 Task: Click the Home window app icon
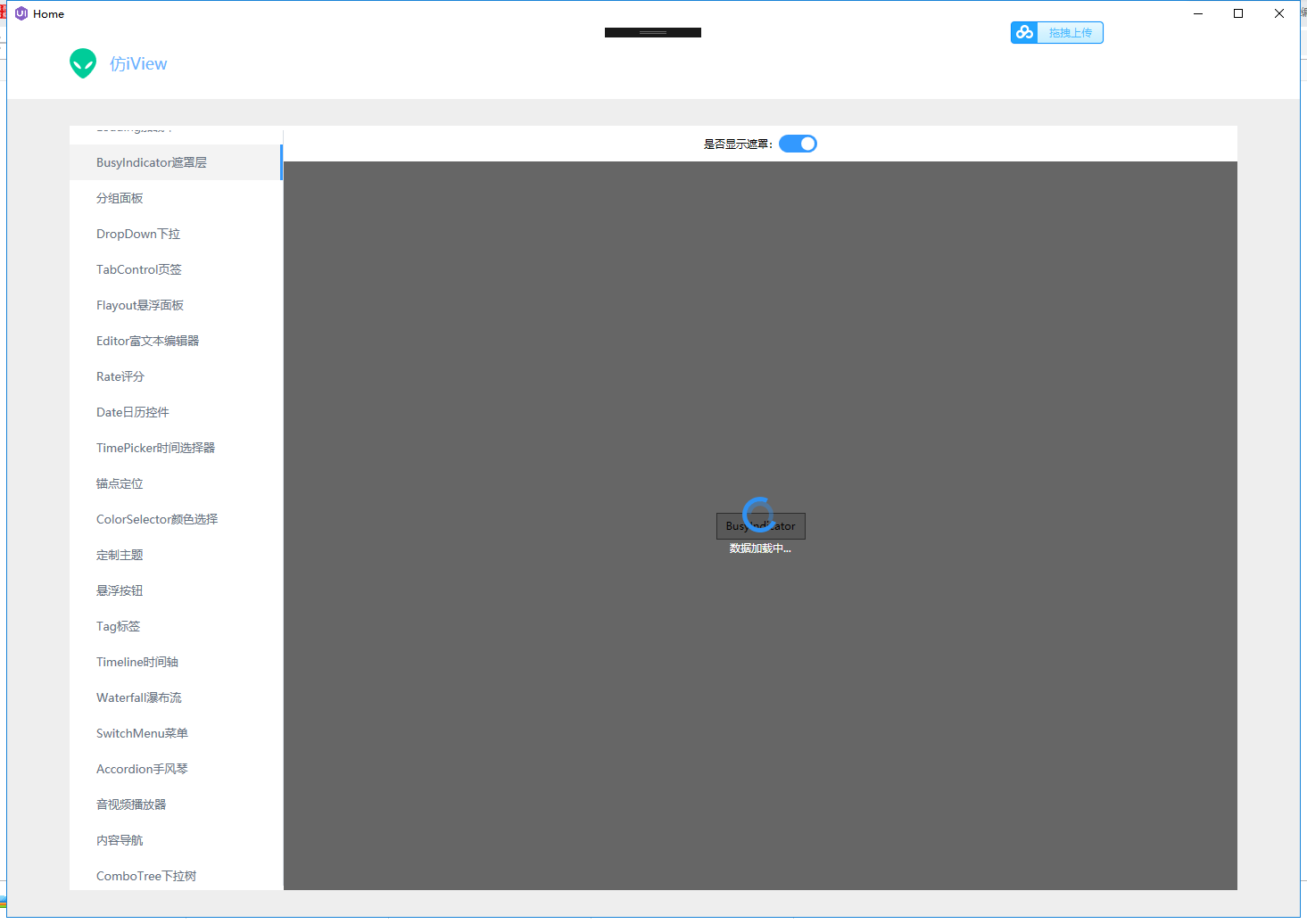pyautogui.click(x=21, y=13)
